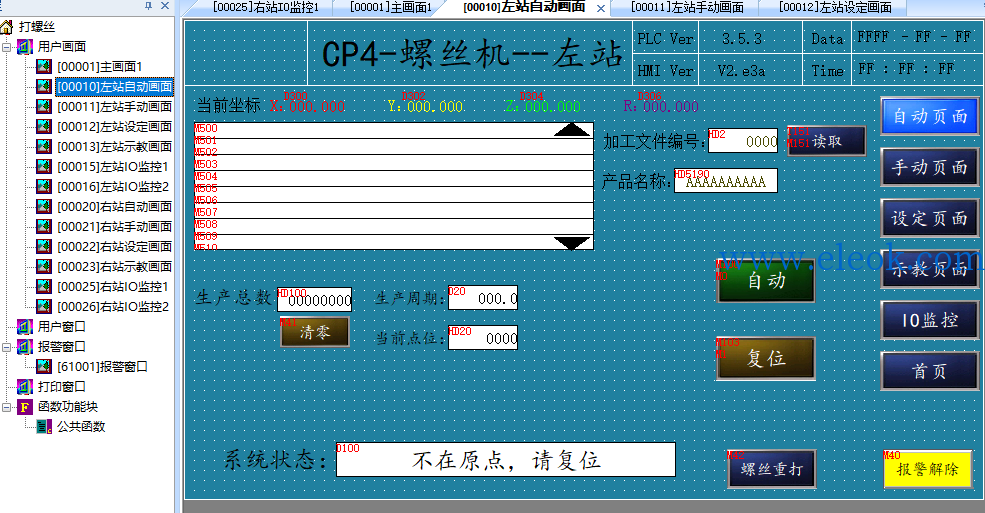
Task: Click the screen icon for [00020]右站自动画面
Action: [44, 207]
